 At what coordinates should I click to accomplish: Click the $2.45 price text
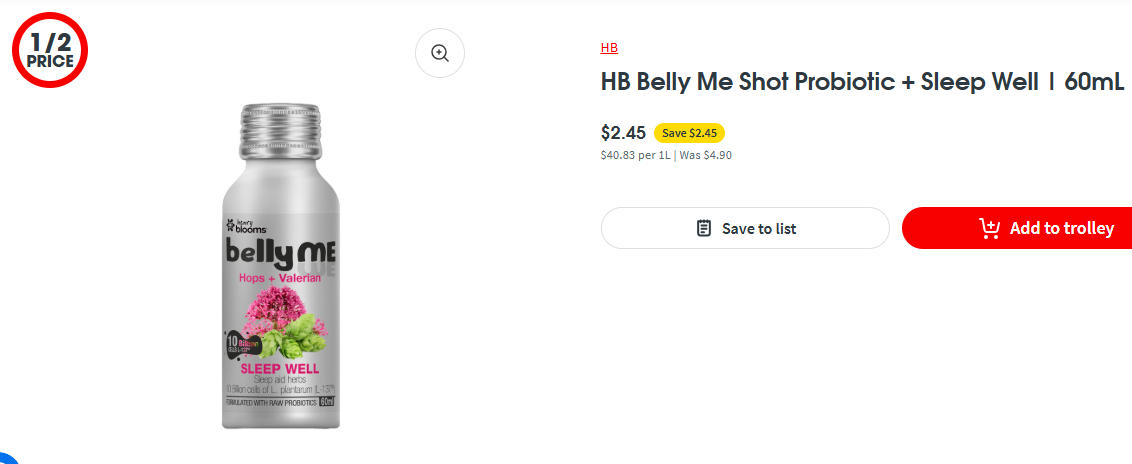(623, 132)
